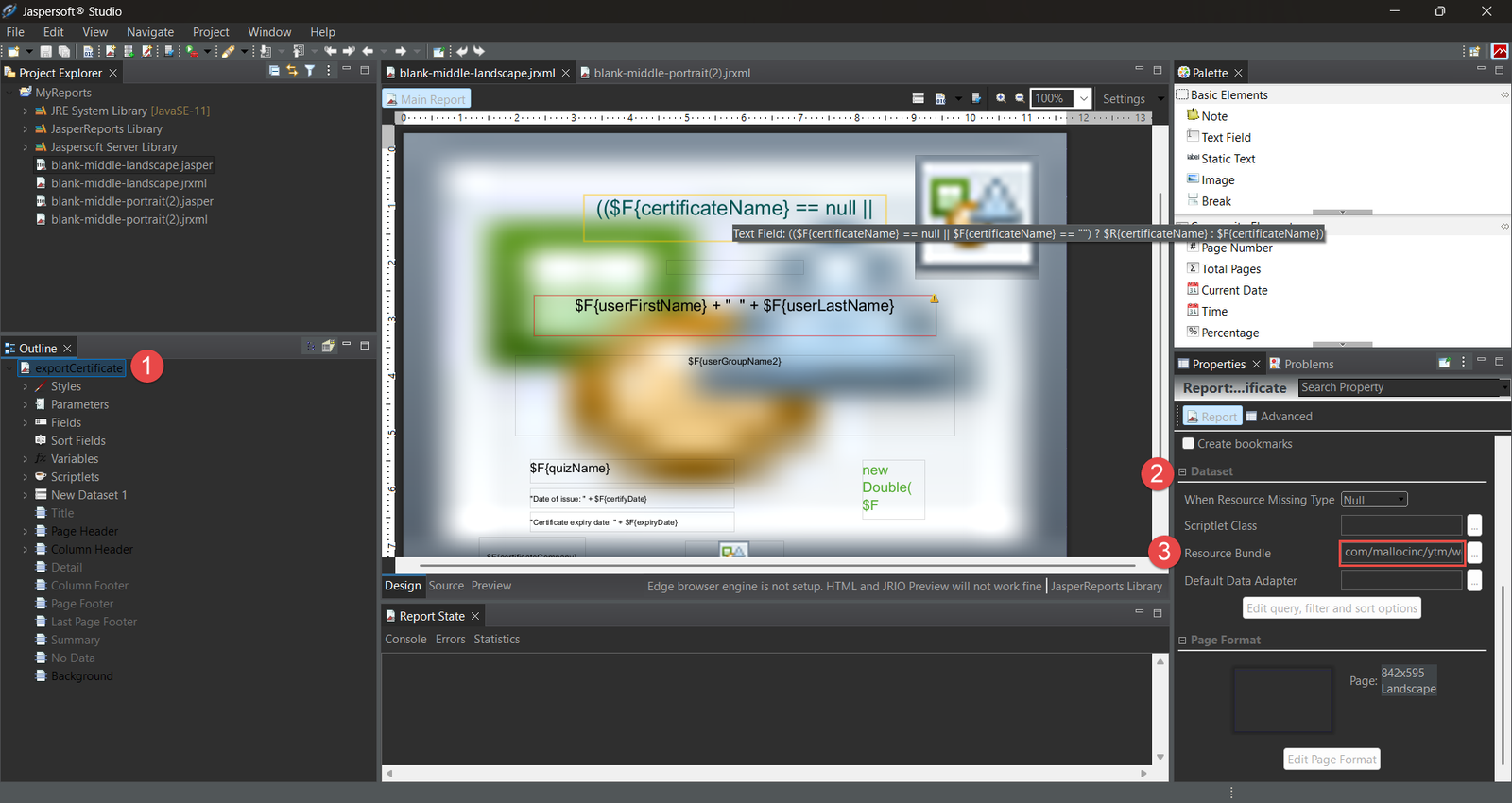
Task: Pick the Image element in Palette
Action: pos(1217,180)
